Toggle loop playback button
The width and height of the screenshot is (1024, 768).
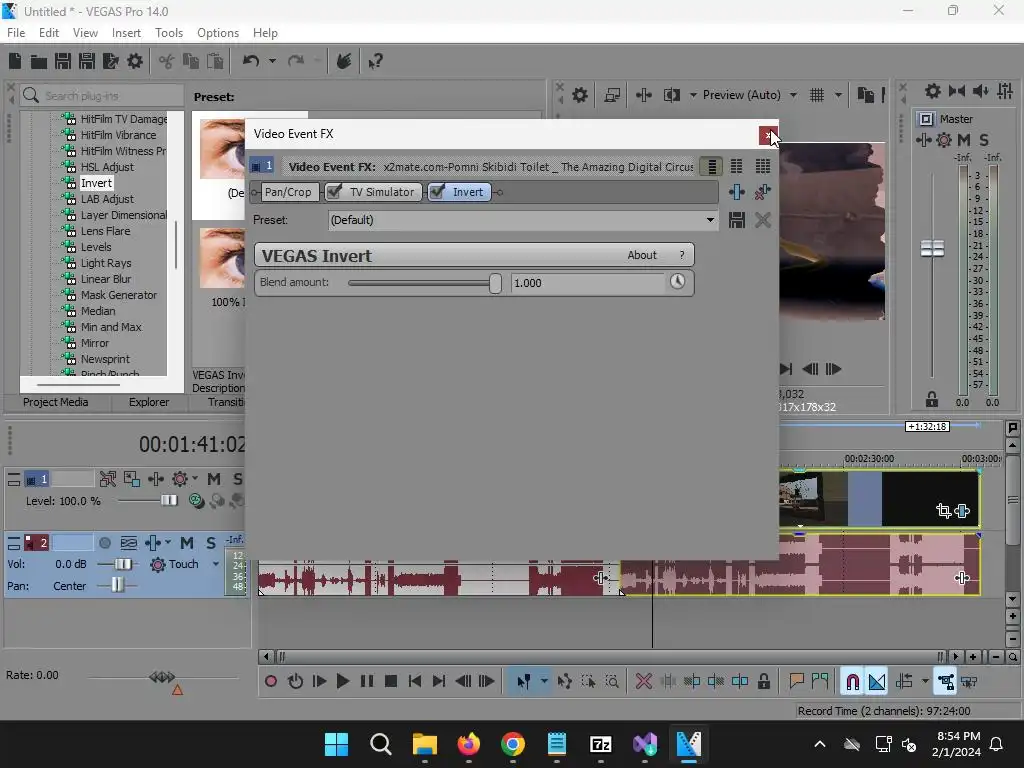[x=295, y=682]
